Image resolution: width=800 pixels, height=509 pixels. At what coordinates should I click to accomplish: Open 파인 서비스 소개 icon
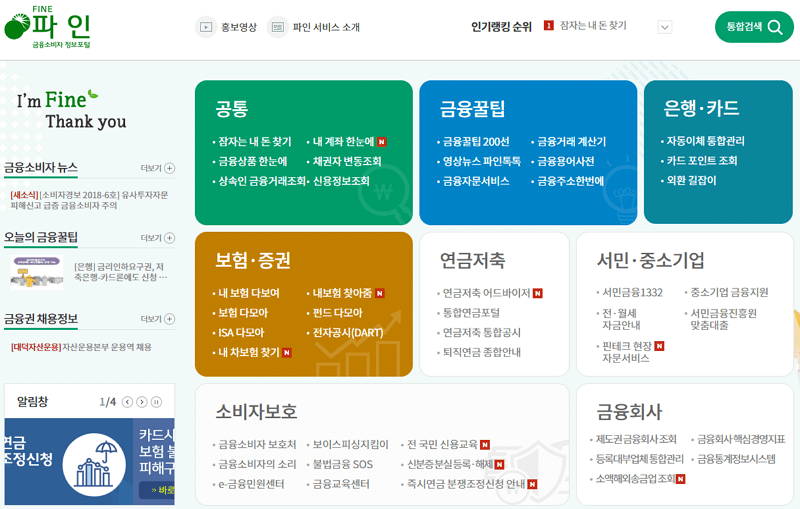tap(278, 27)
